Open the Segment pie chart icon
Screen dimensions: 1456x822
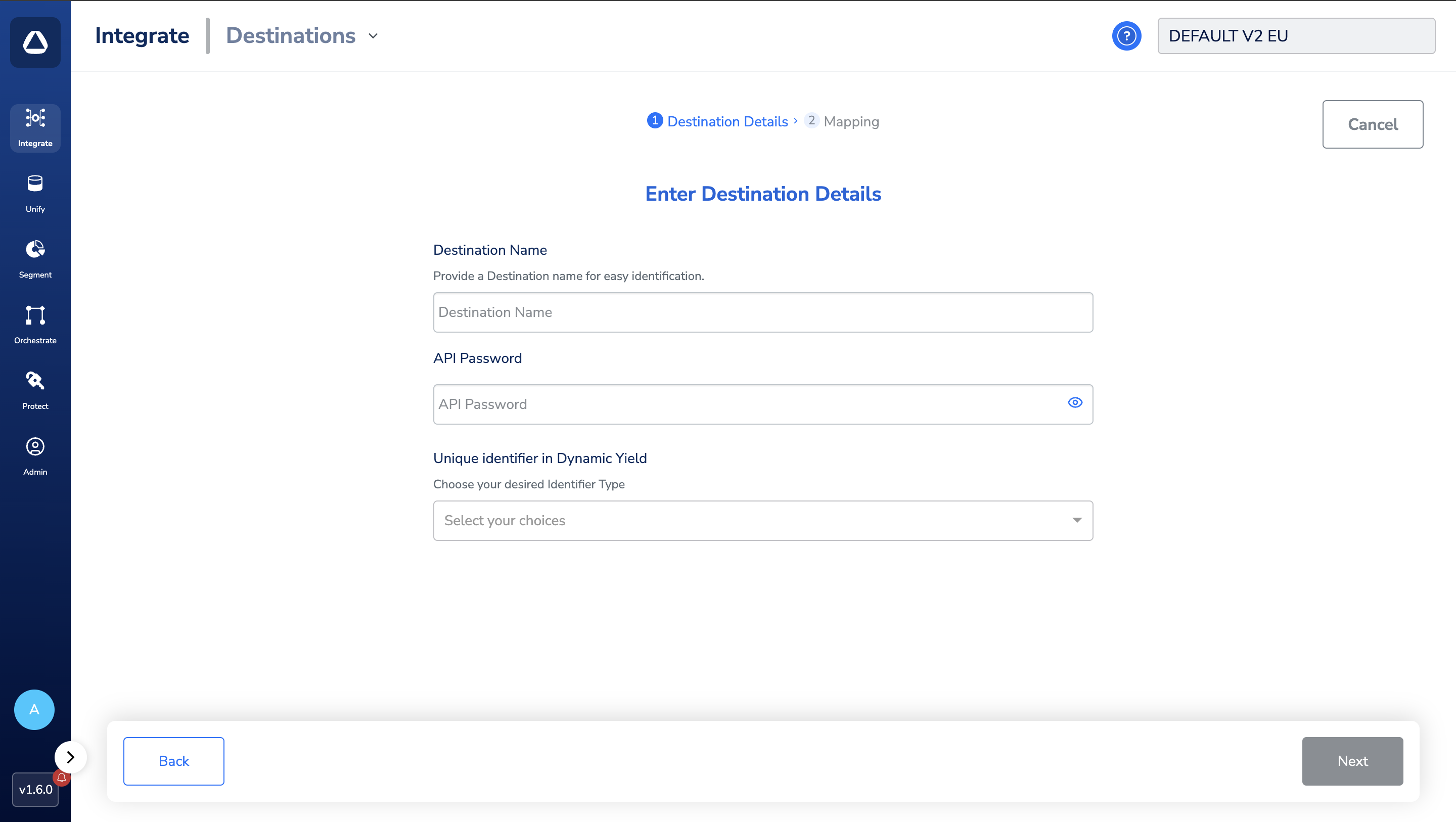(x=35, y=250)
